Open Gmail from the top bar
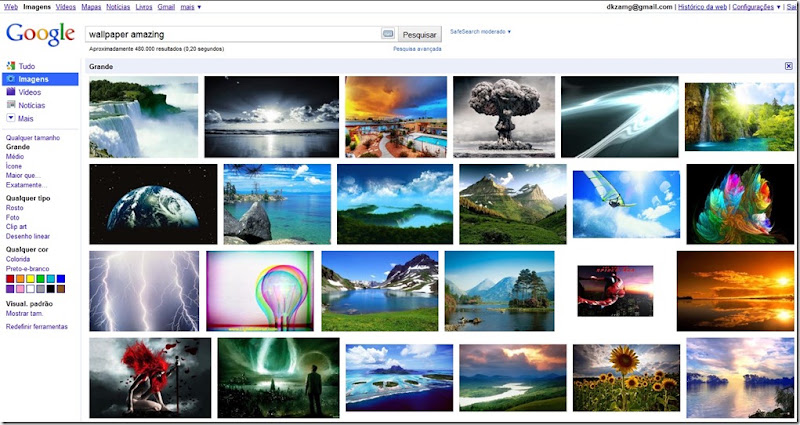Viewport: 800px width, 425px height. 166,7
